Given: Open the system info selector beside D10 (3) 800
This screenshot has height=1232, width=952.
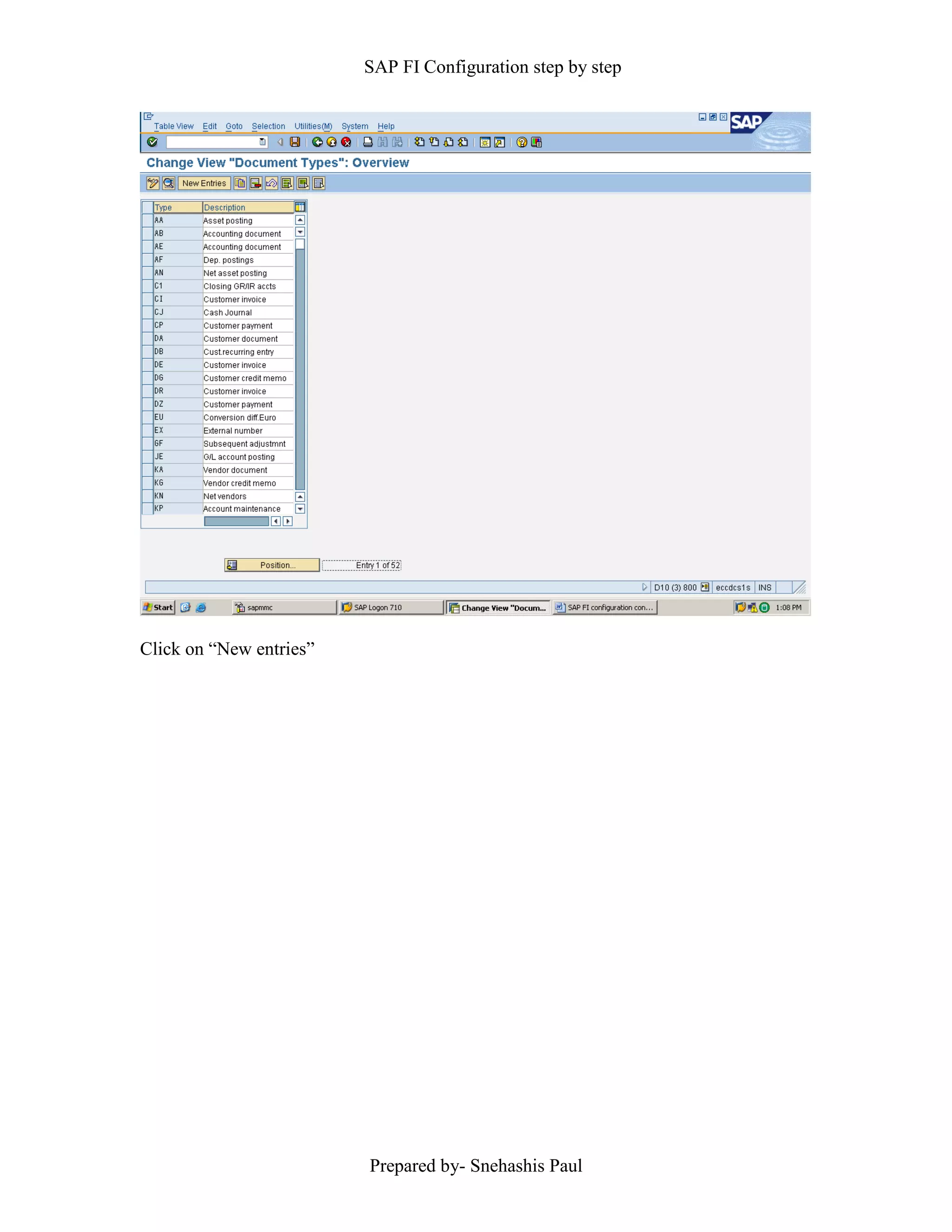Looking at the screenshot, I should 704,587.
